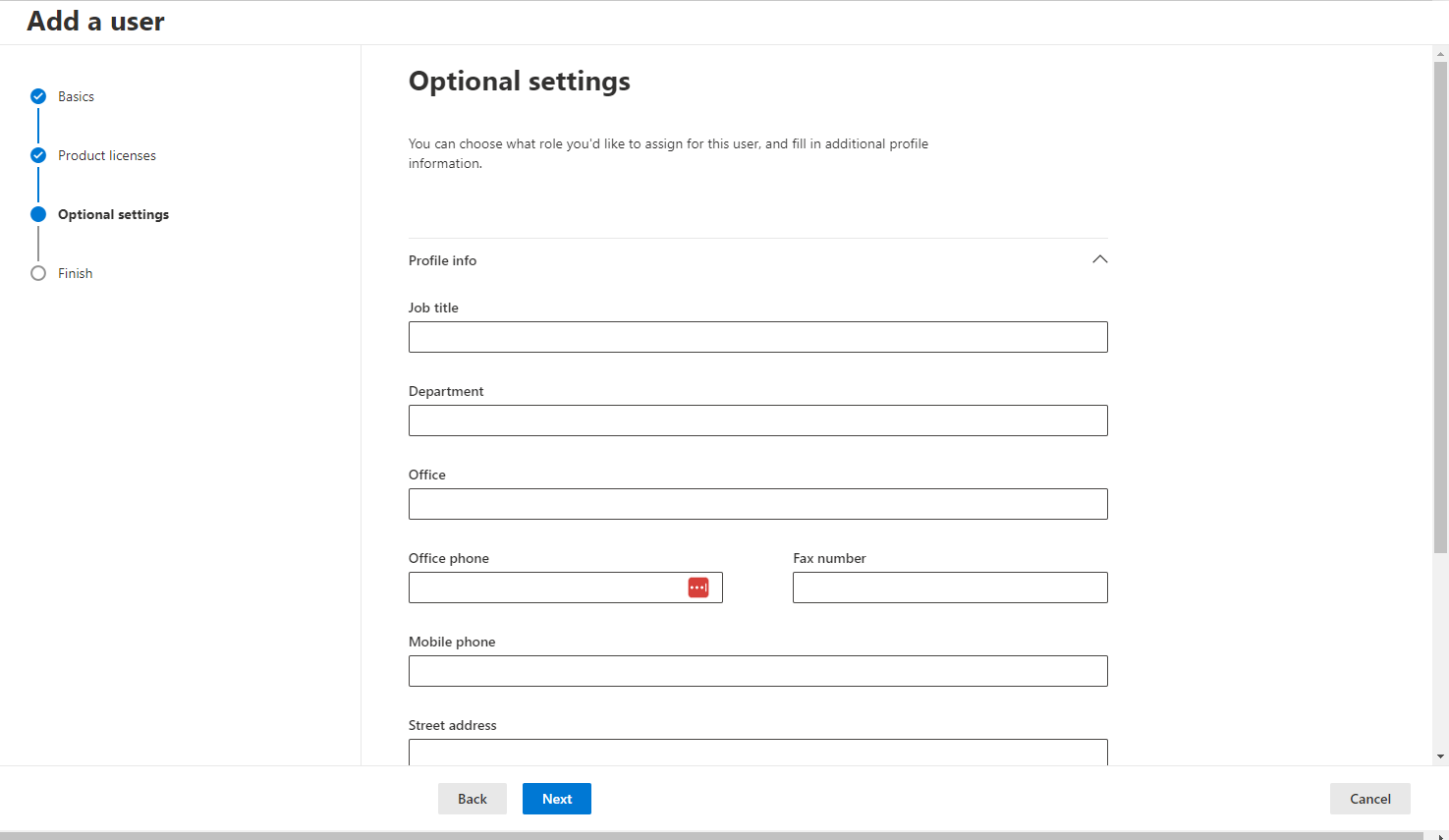Click the vertical scrollbar thumb
This screenshot has height=840, width=1449.
click(x=1441, y=308)
